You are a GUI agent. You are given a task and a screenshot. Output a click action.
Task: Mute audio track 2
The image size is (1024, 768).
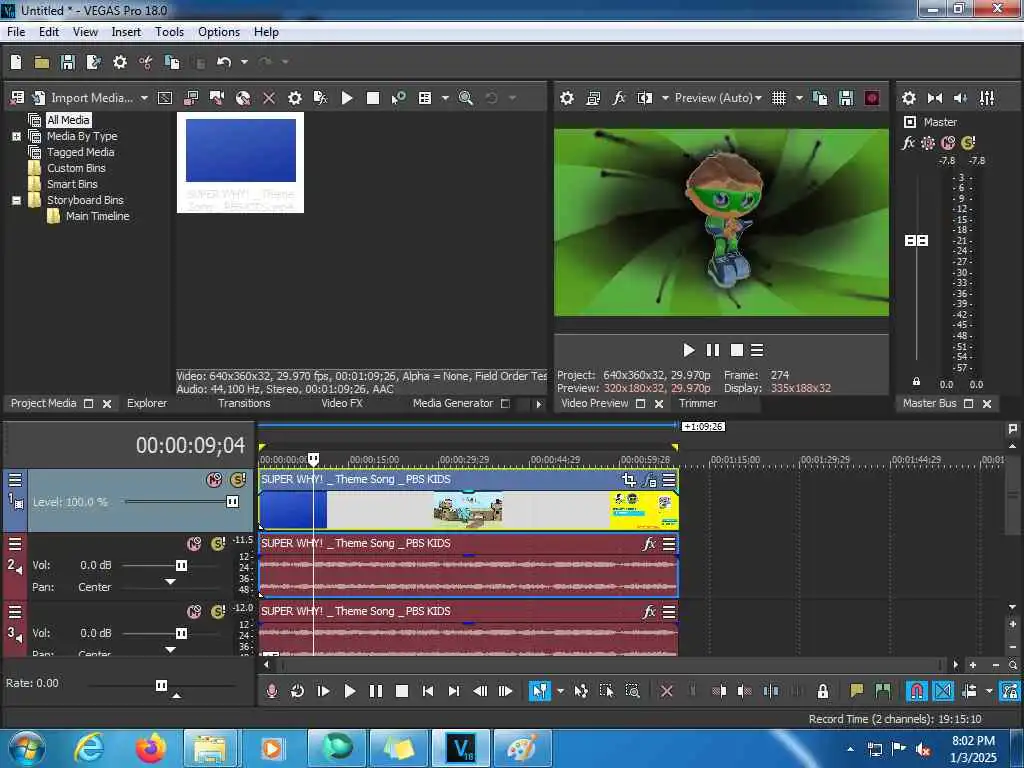[x=194, y=544]
